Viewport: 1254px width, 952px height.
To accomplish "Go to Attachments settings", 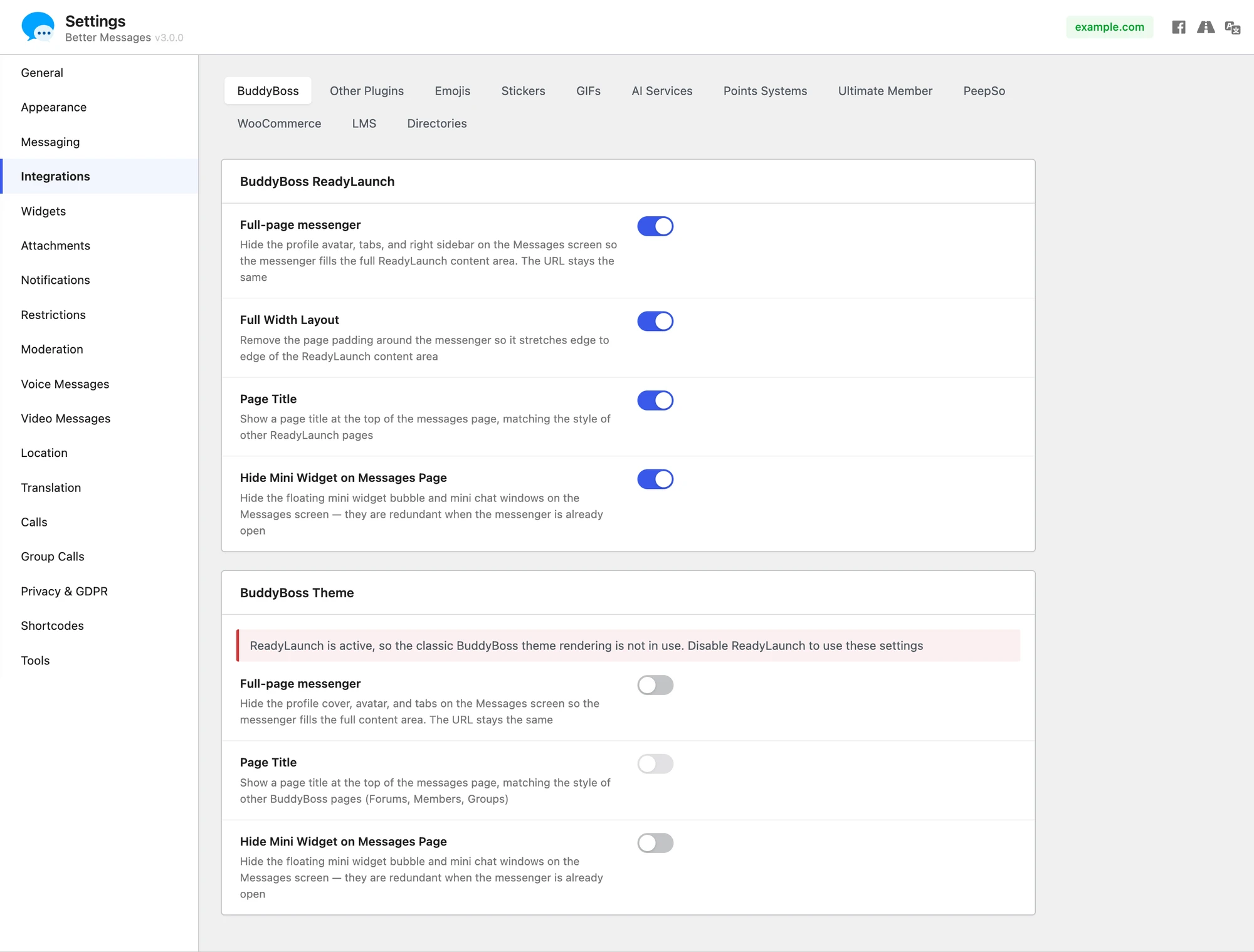I will click(x=99, y=246).
